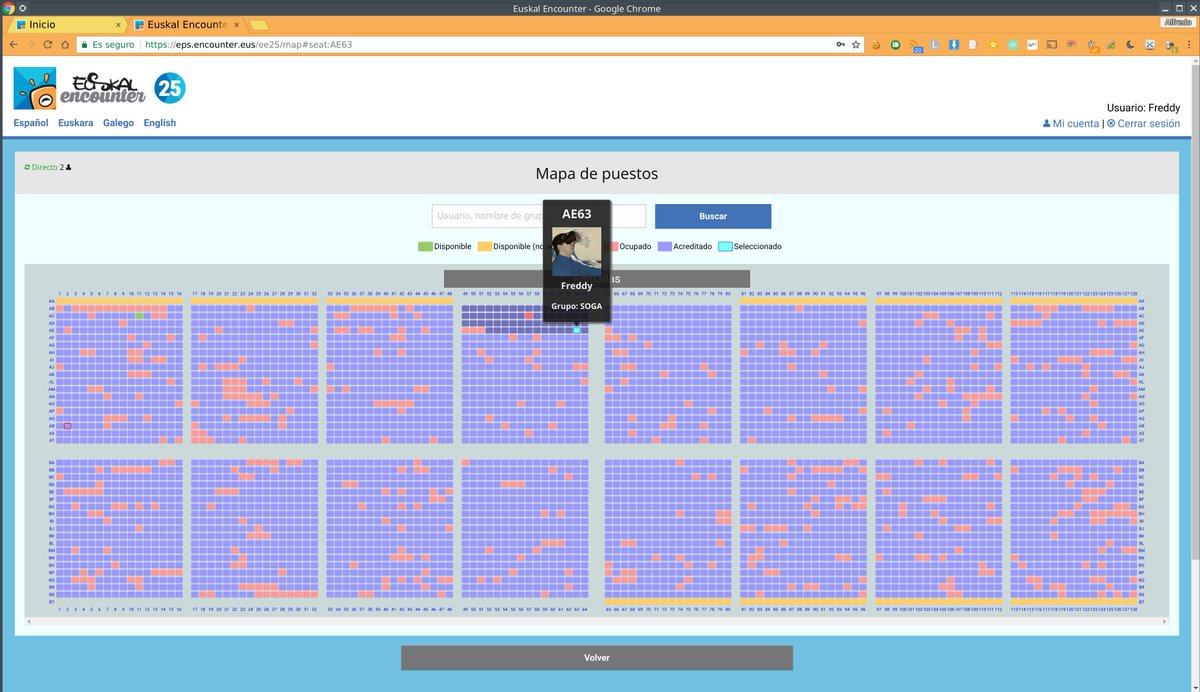Click the crescent moon dark mode extension

click(1129, 45)
